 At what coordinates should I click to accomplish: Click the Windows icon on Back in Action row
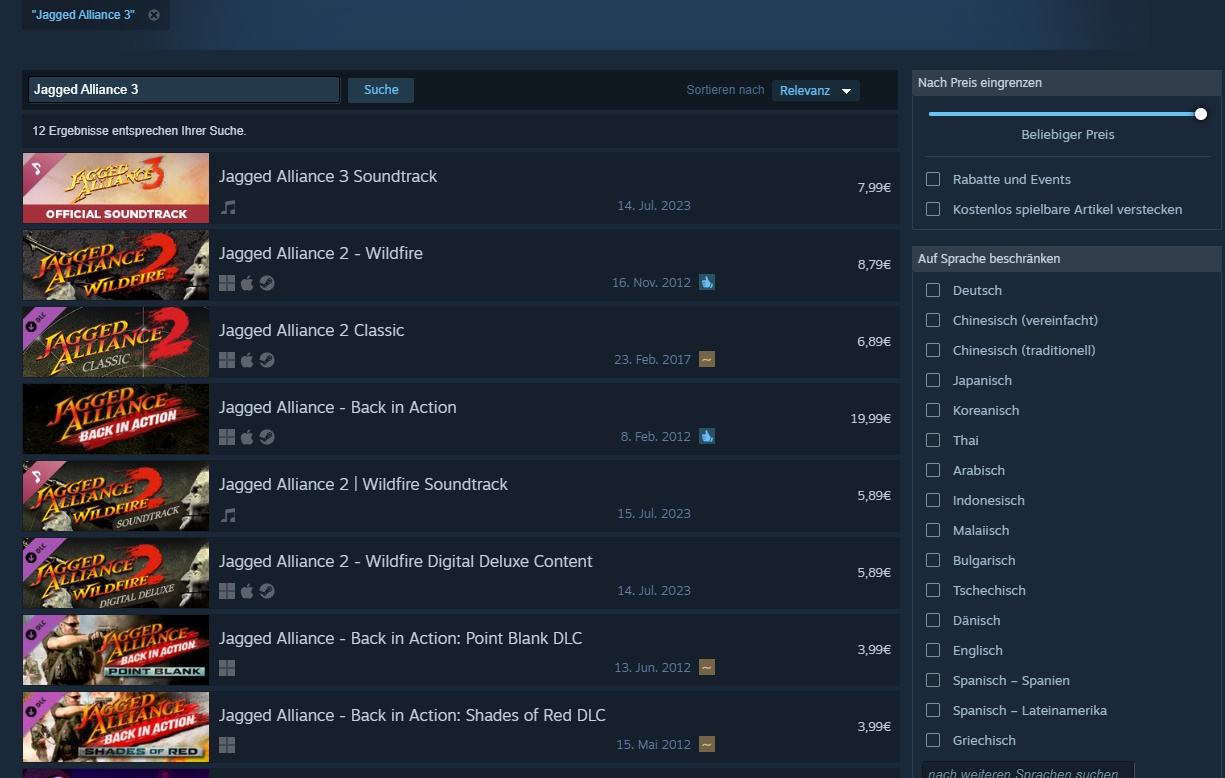[227, 437]
